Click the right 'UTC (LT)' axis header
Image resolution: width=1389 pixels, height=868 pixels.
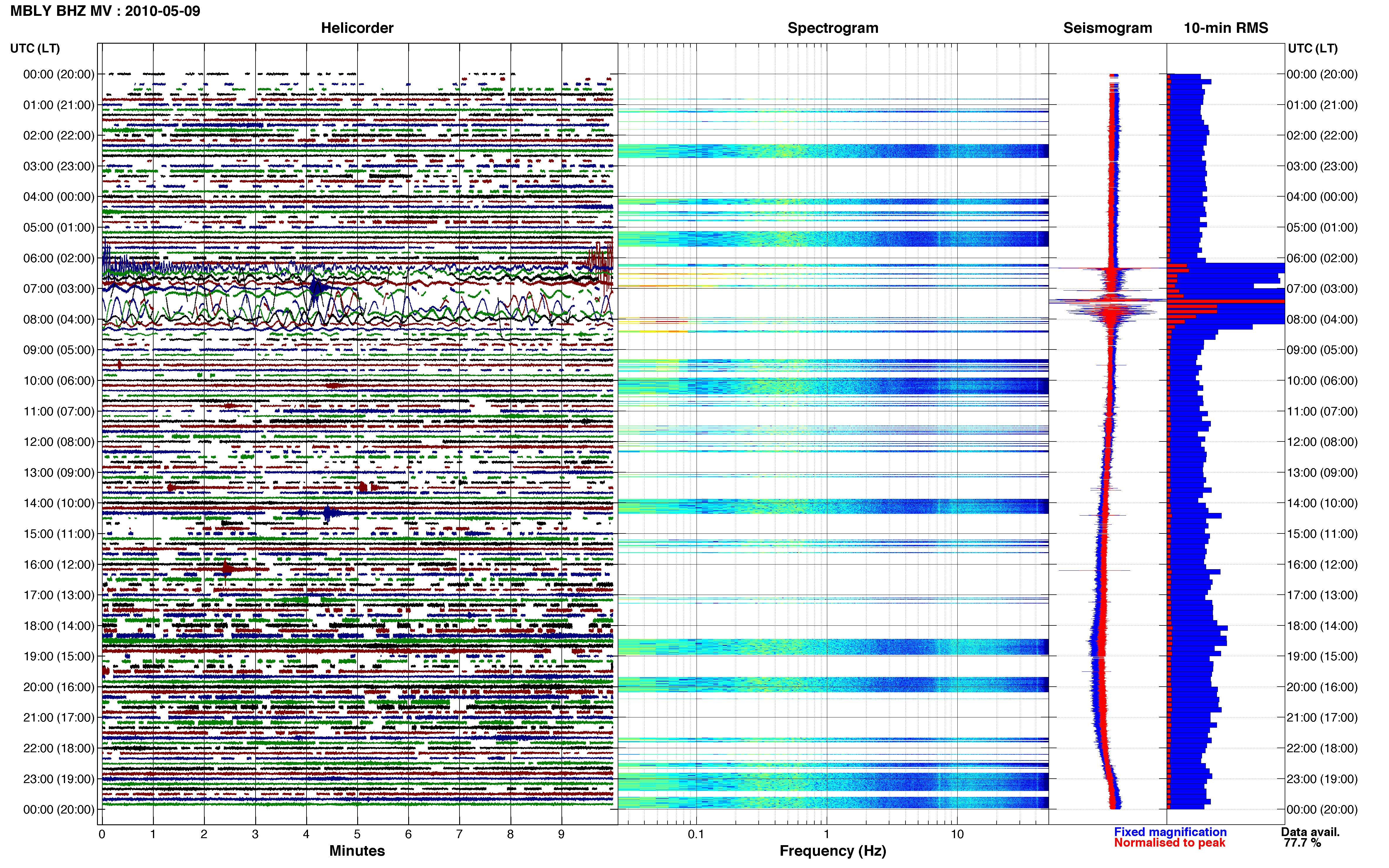(1313, 48)
